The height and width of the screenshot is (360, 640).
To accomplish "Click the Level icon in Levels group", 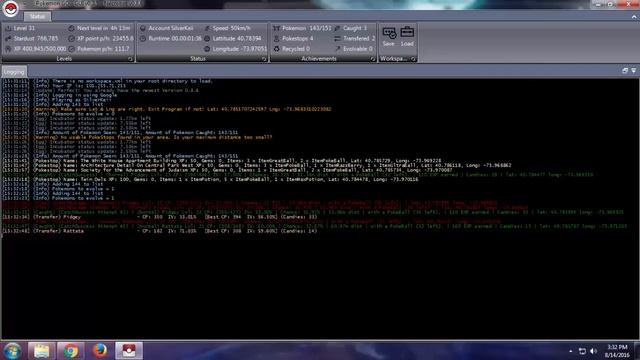I will click(x=8, y=28).
